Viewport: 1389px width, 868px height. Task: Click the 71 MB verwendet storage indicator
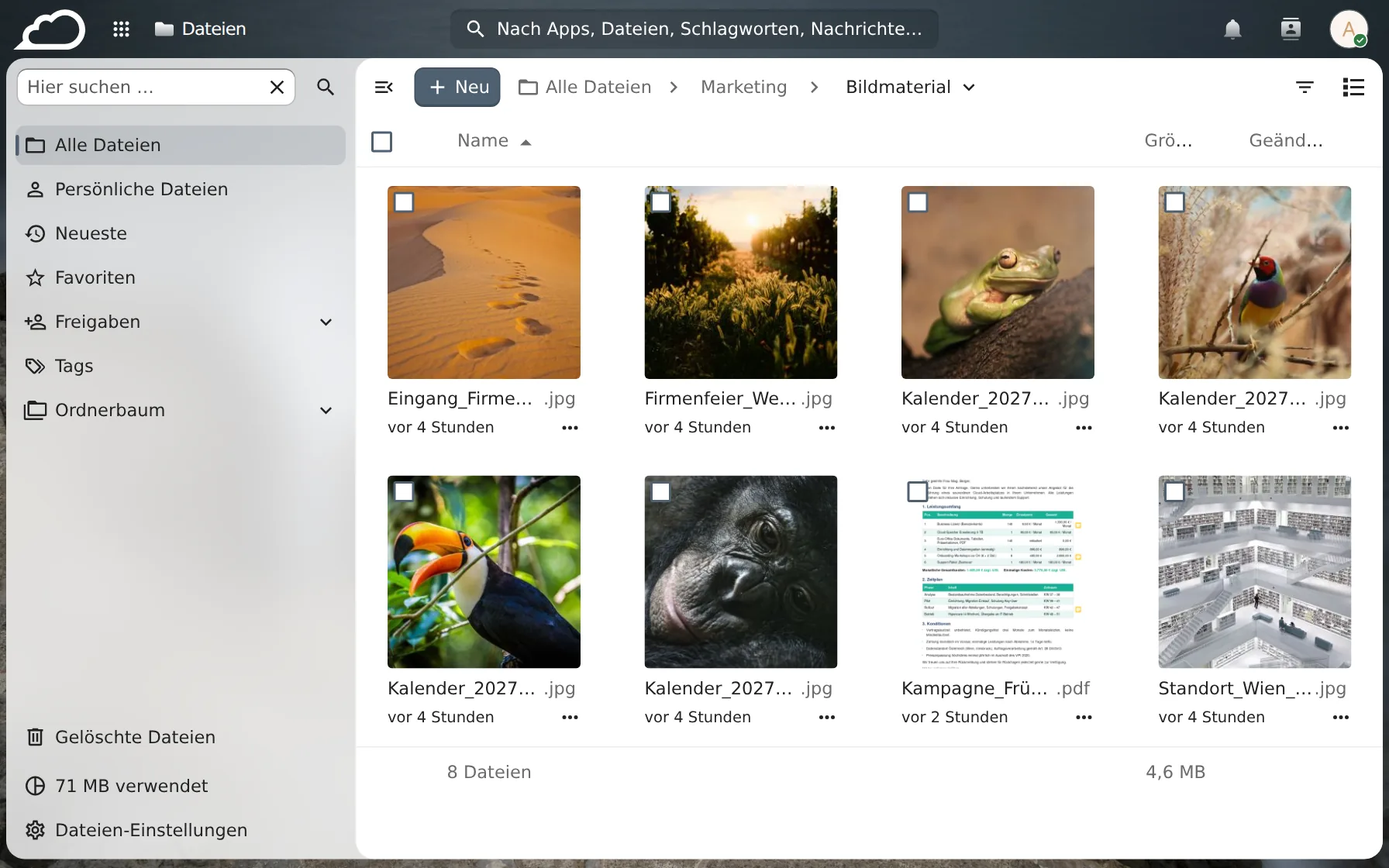[181, 786]
